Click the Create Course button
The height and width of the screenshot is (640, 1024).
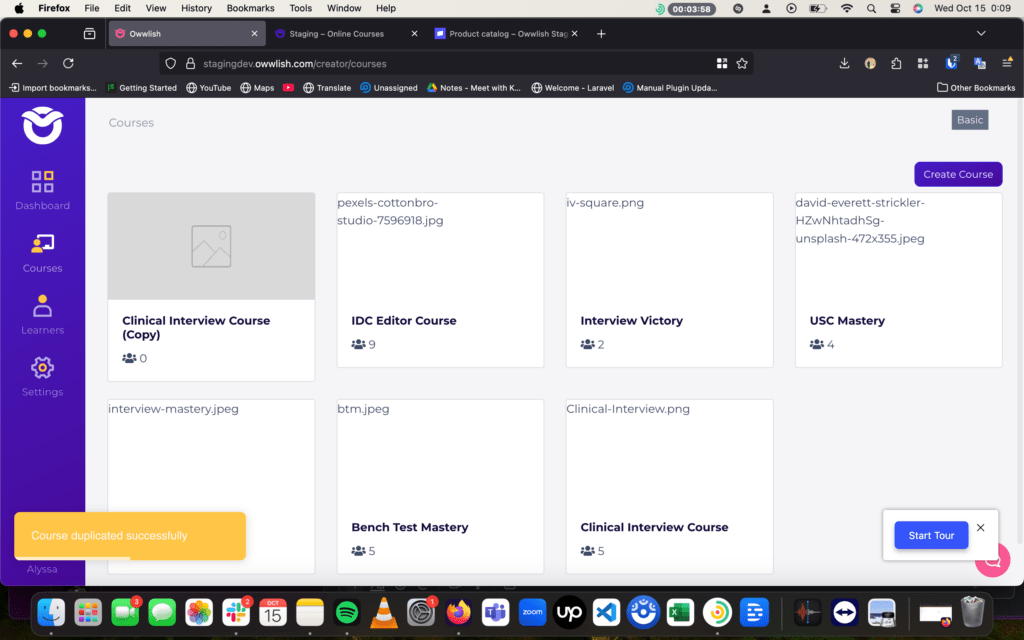click(957, 174)
